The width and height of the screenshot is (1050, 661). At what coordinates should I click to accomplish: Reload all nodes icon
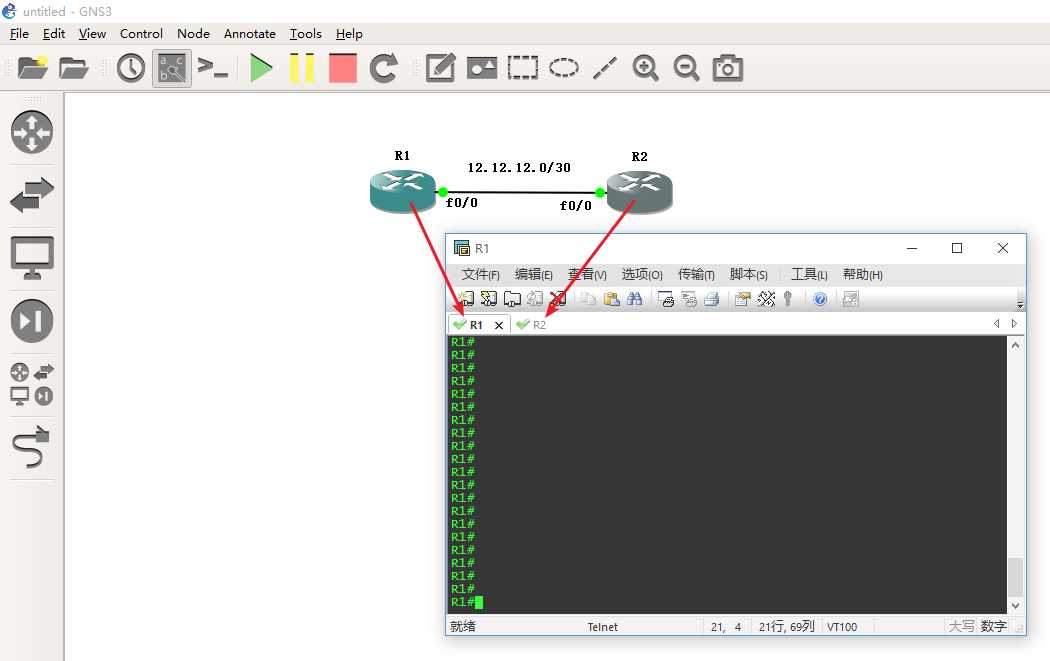(384, 68)
